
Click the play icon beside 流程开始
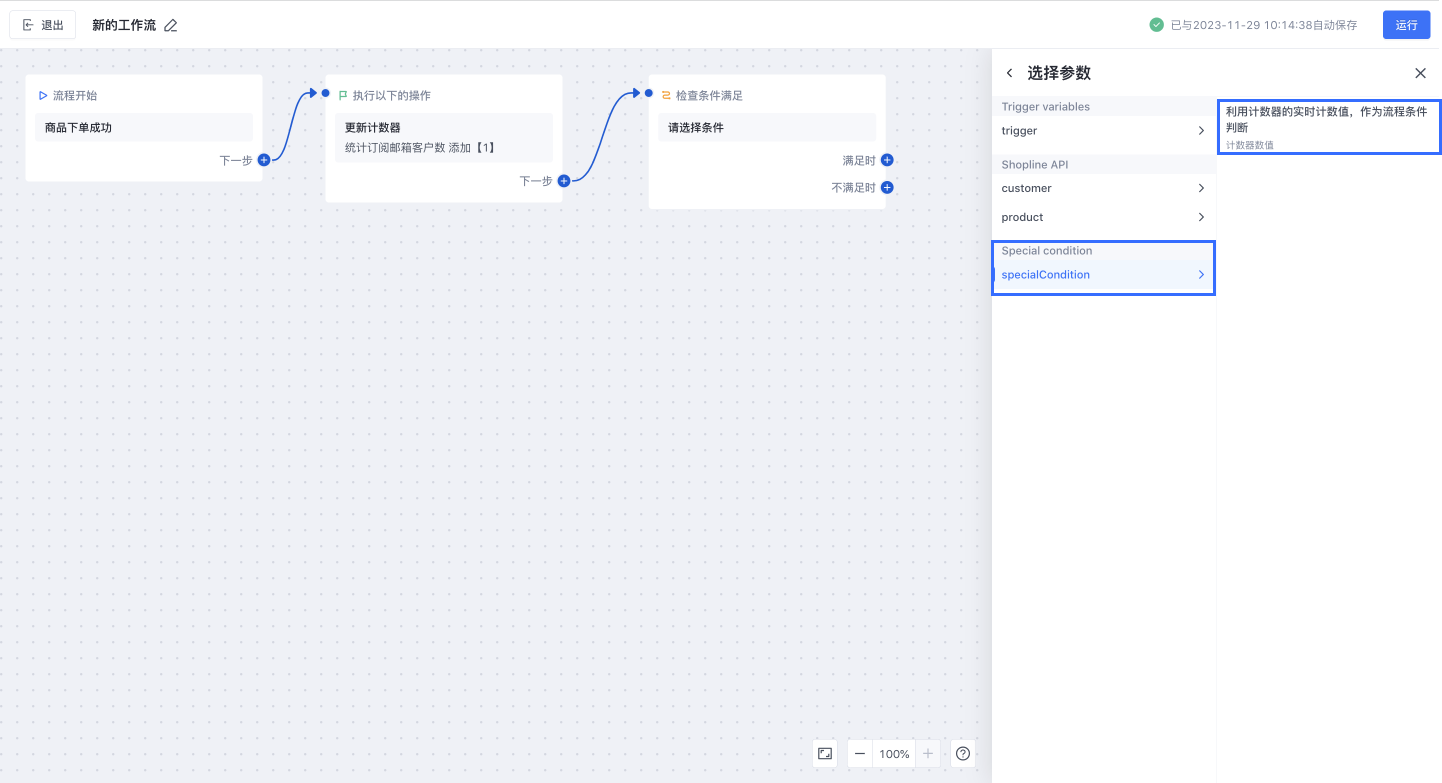[43, 96]
